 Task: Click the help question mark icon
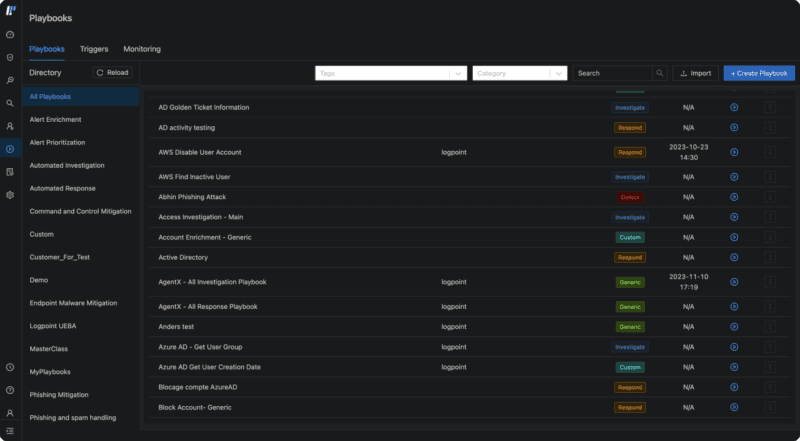tap(10, 390)
